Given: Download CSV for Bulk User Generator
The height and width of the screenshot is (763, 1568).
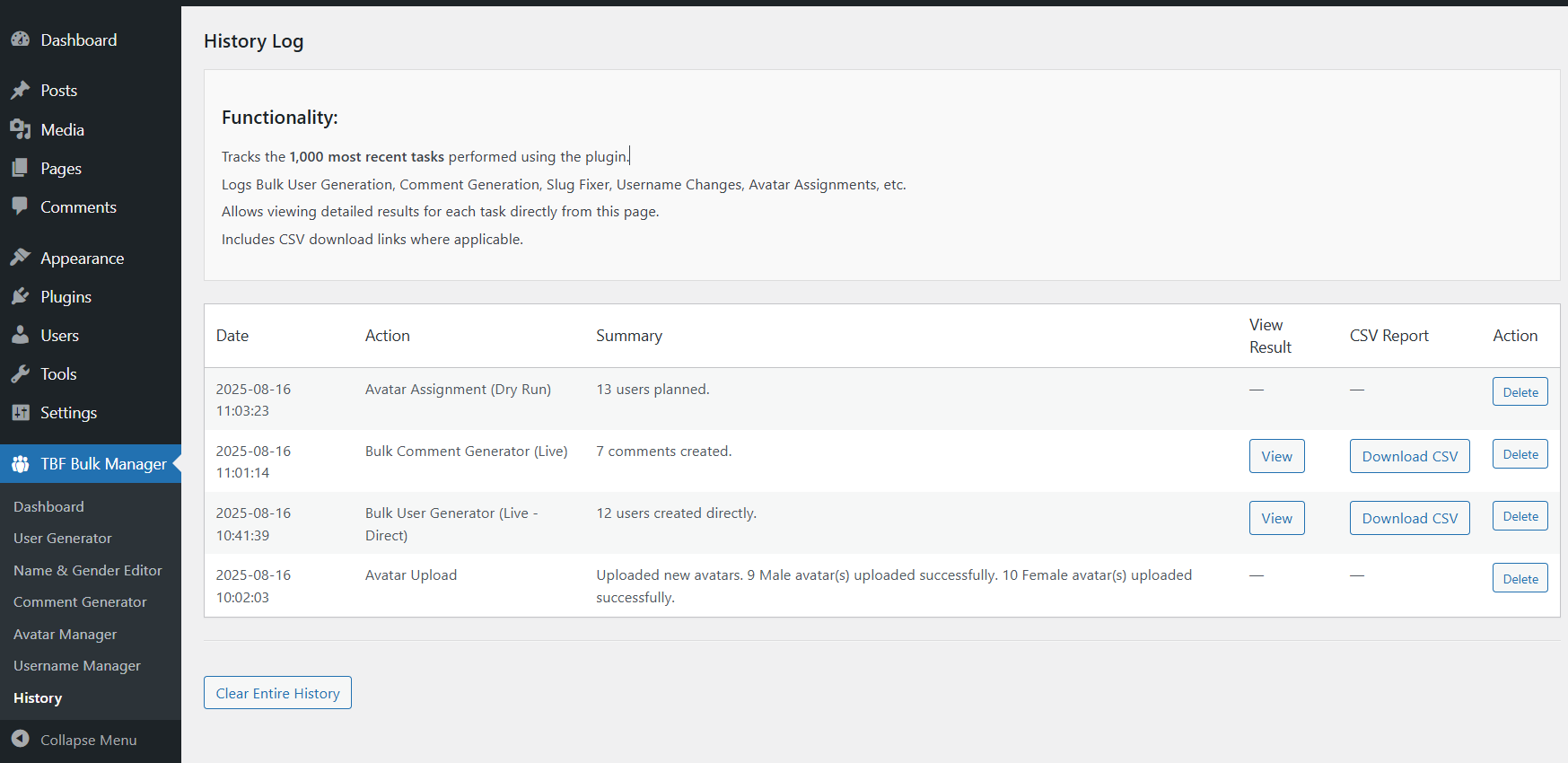Looking at the screenshot, I should [1409, 518].
